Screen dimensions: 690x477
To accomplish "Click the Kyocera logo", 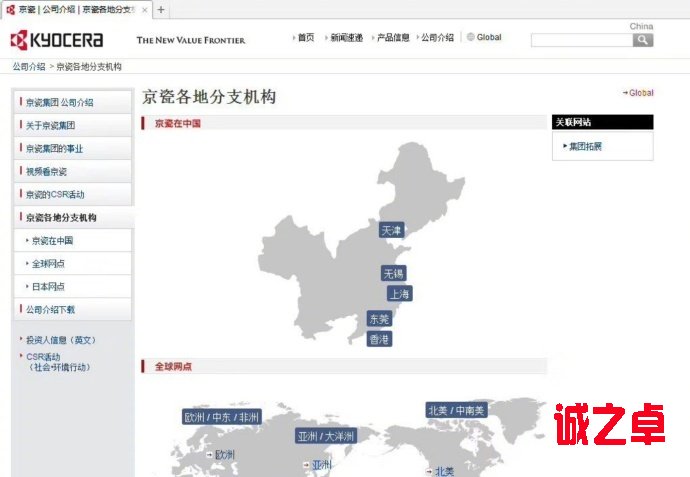I will pyautogui.click(x=57, y=40).
